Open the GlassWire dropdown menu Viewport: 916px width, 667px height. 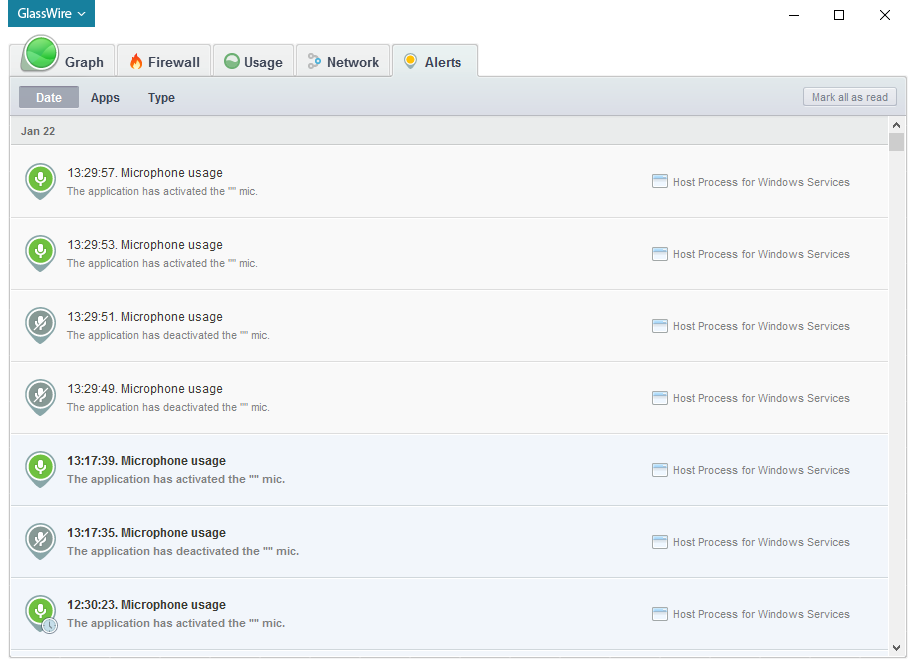51,14
